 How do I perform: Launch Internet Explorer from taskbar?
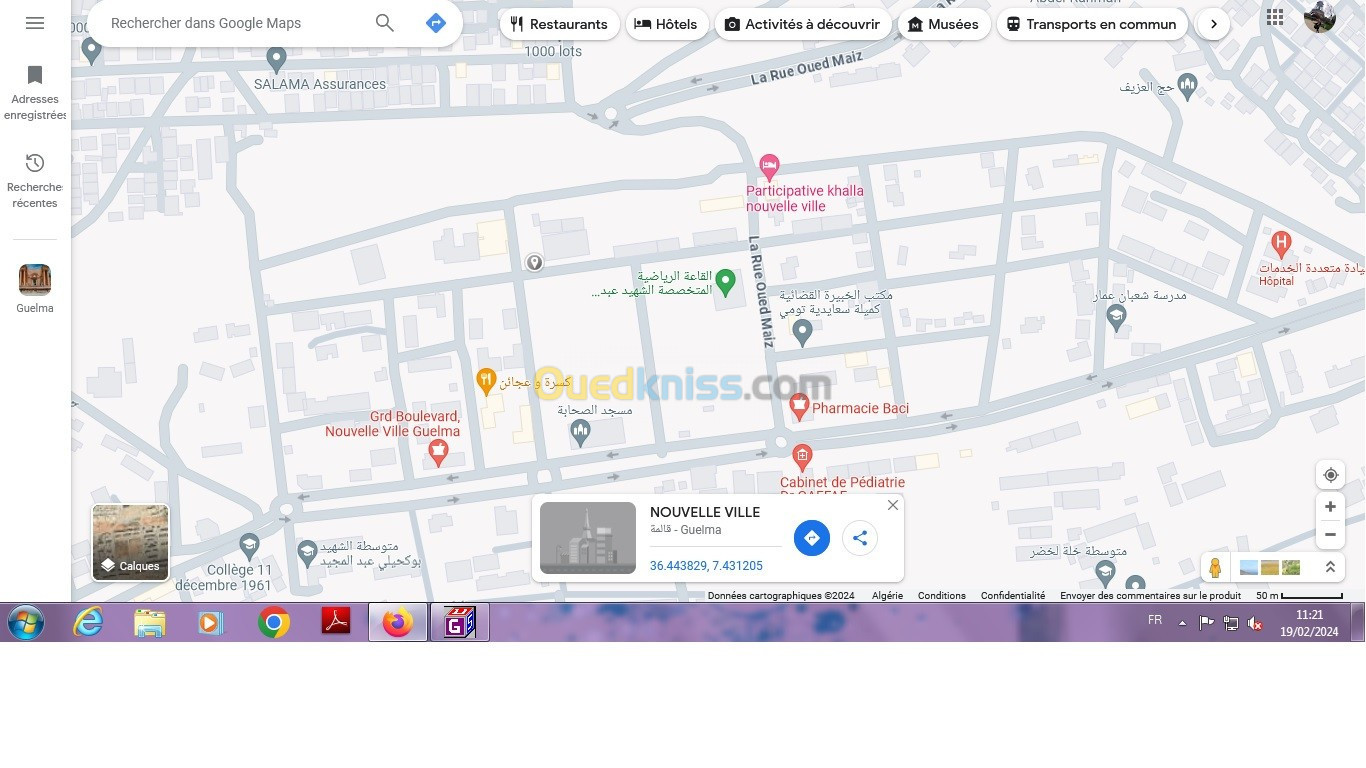coord(88,623)
